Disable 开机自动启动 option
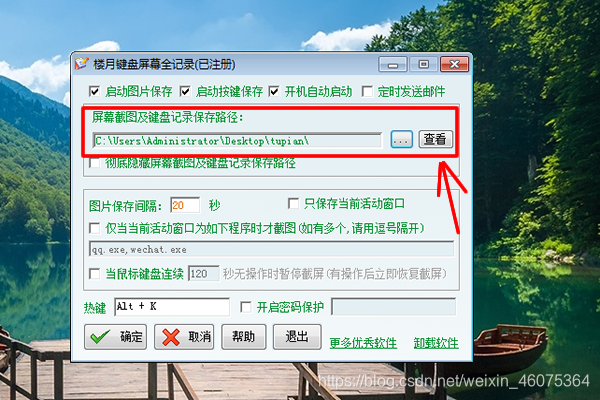This screenshot has height=400, width=600. [x=274, y=91]
